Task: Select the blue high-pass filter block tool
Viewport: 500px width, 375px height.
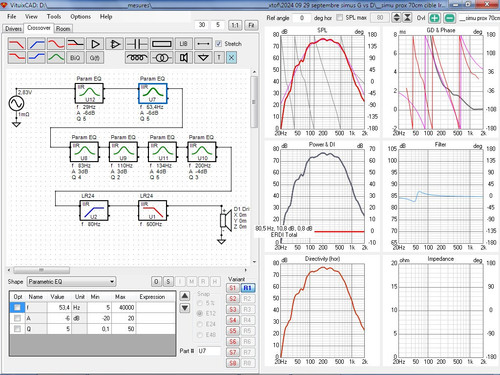Action: point(36,44)
